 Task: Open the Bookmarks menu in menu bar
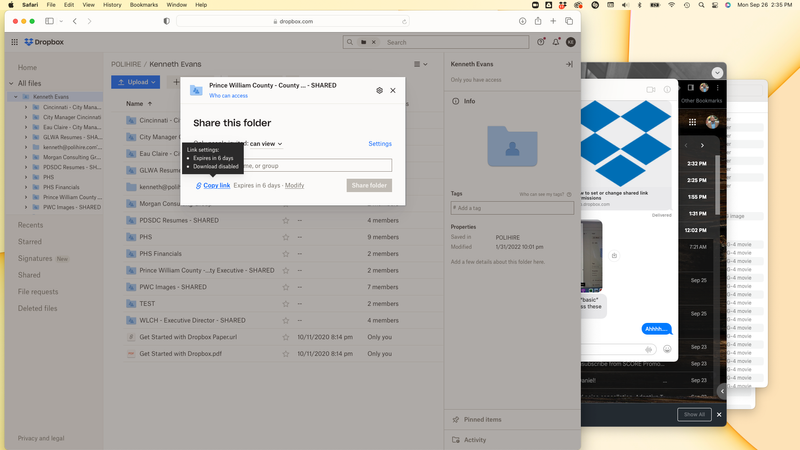(x=144, y=5)
